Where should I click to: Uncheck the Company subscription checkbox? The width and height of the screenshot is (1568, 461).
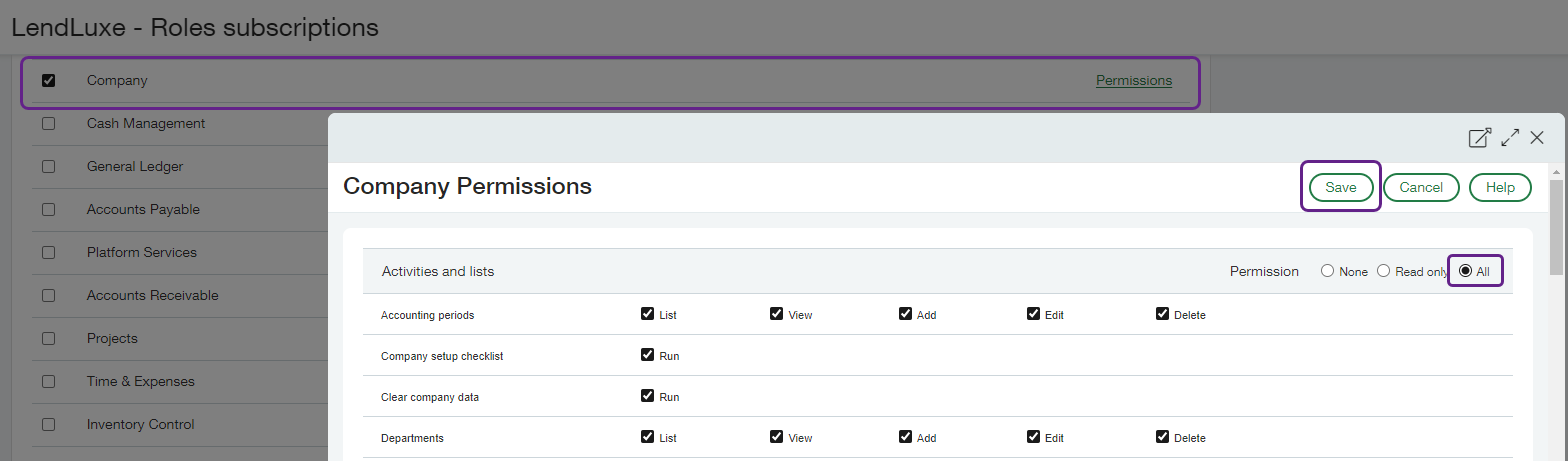tap(48, 80)
